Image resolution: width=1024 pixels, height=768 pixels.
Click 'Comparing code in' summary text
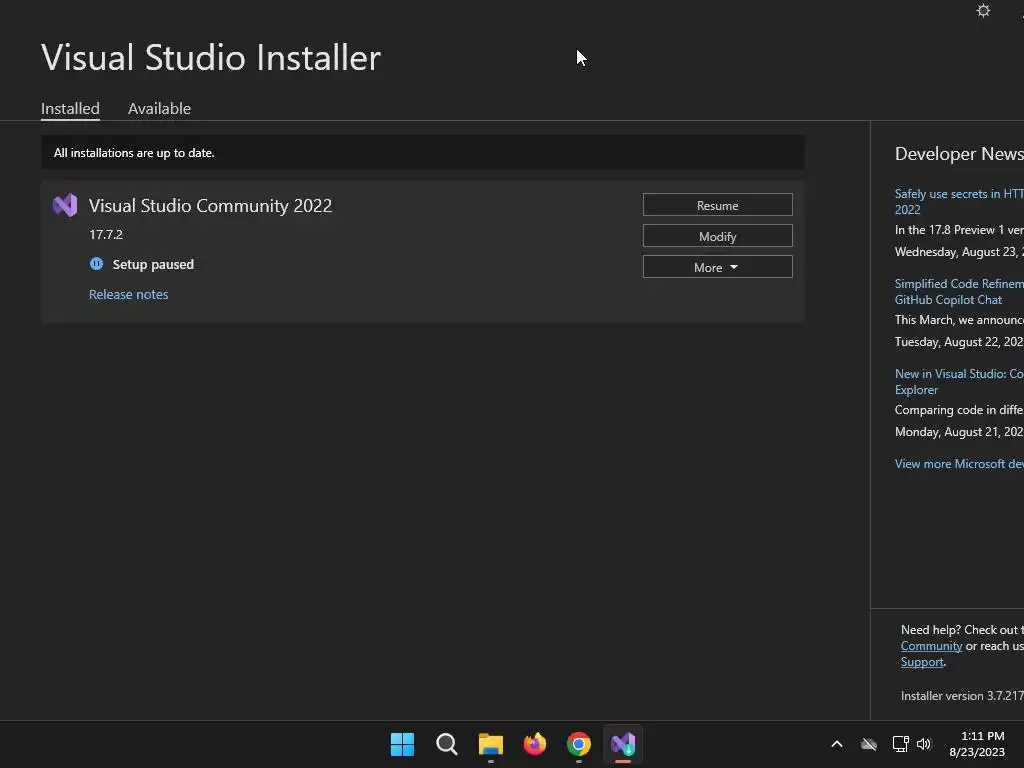pos(959,410)
